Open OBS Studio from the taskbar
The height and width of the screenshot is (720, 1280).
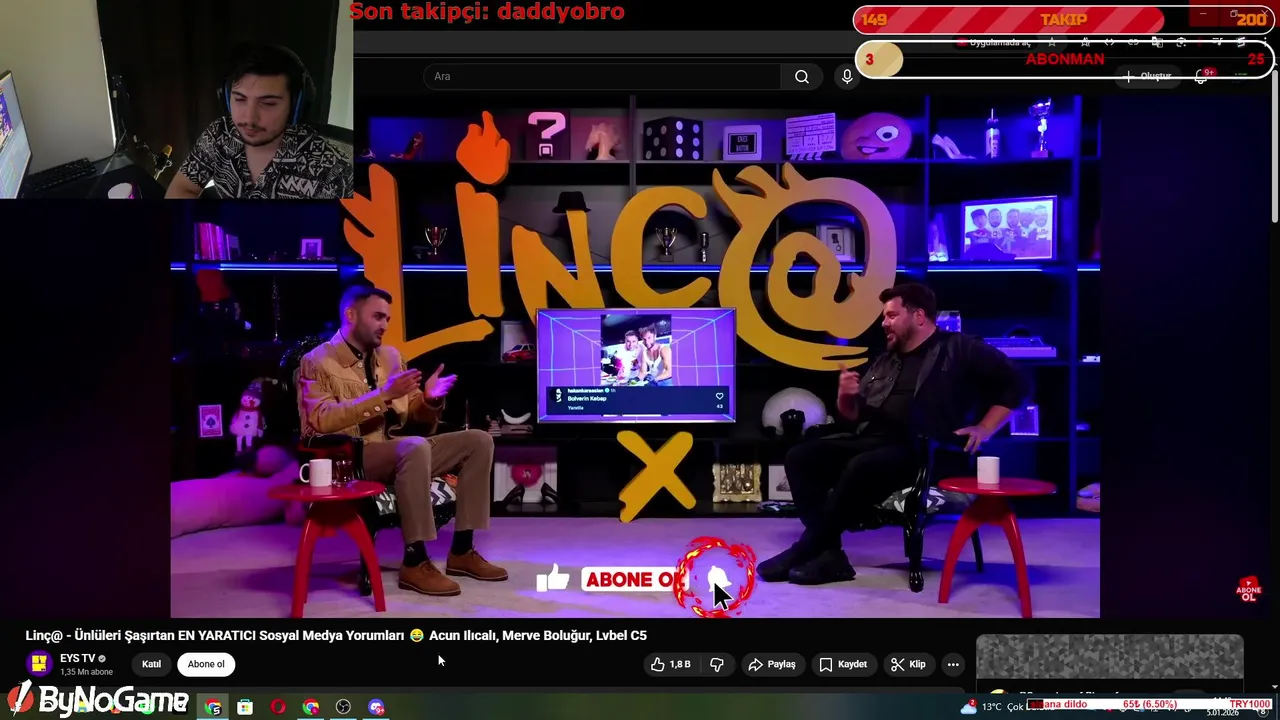tap(343, 707)
